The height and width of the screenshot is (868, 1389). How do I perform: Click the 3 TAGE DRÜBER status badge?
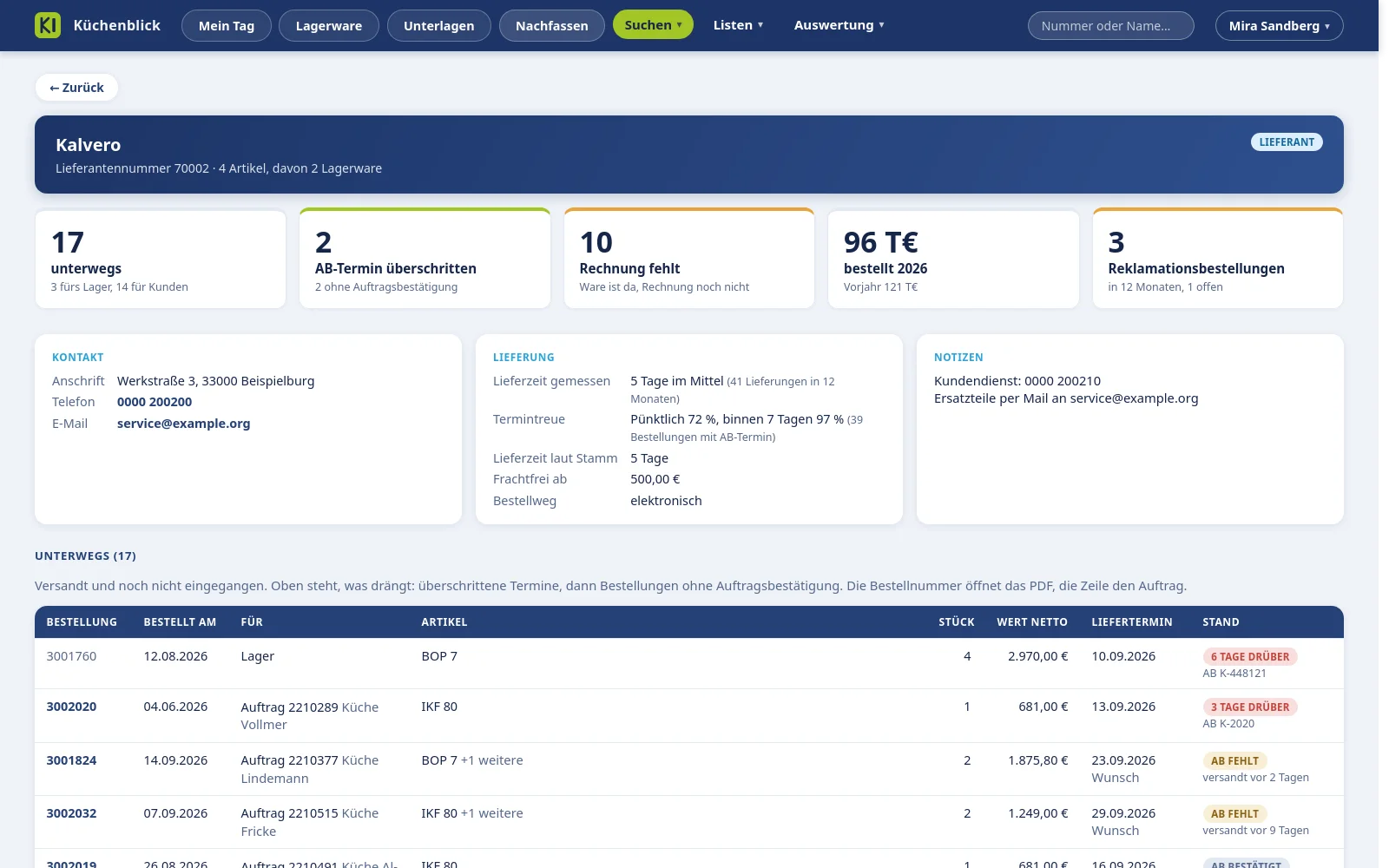tap(1250, 707)
